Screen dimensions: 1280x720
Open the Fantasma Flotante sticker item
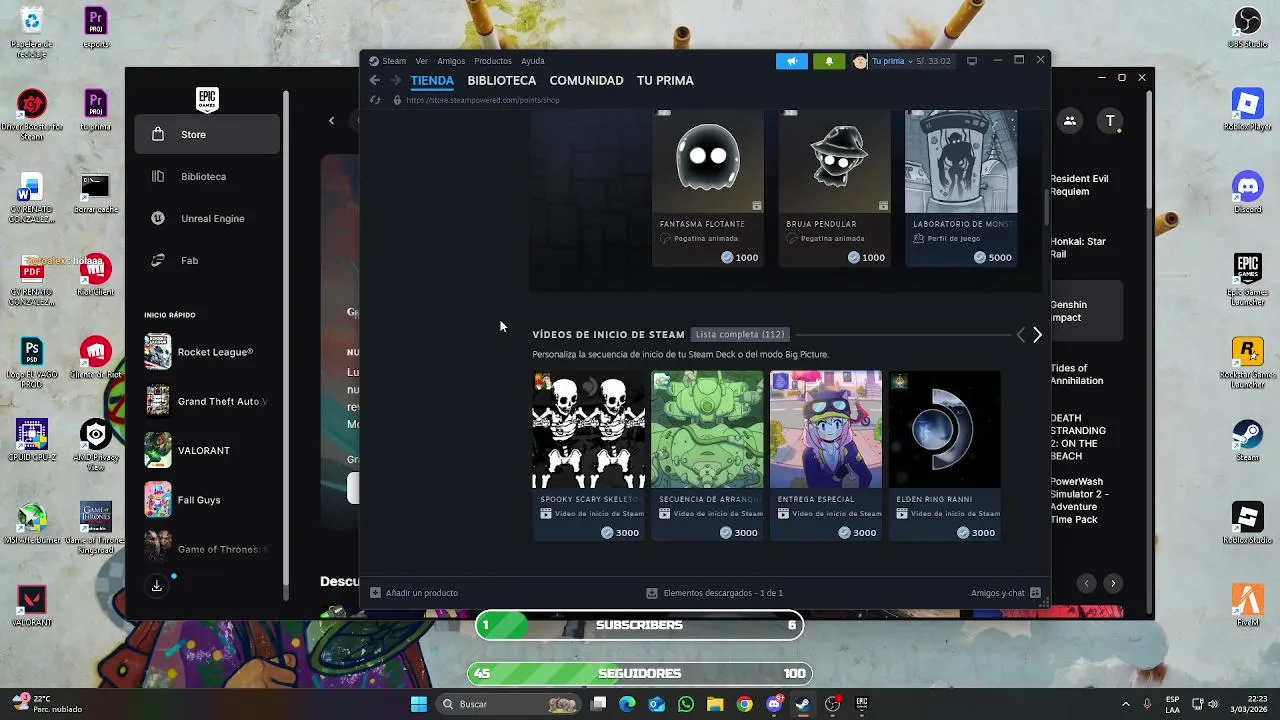click(x=708, y=188)
